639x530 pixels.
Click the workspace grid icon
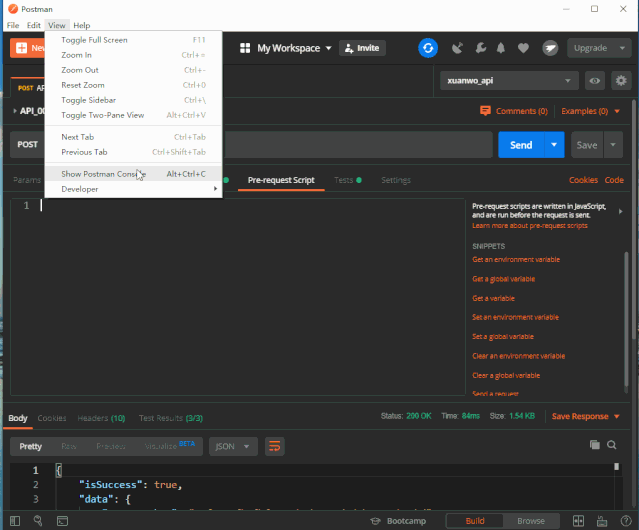(x=245, y=48)
